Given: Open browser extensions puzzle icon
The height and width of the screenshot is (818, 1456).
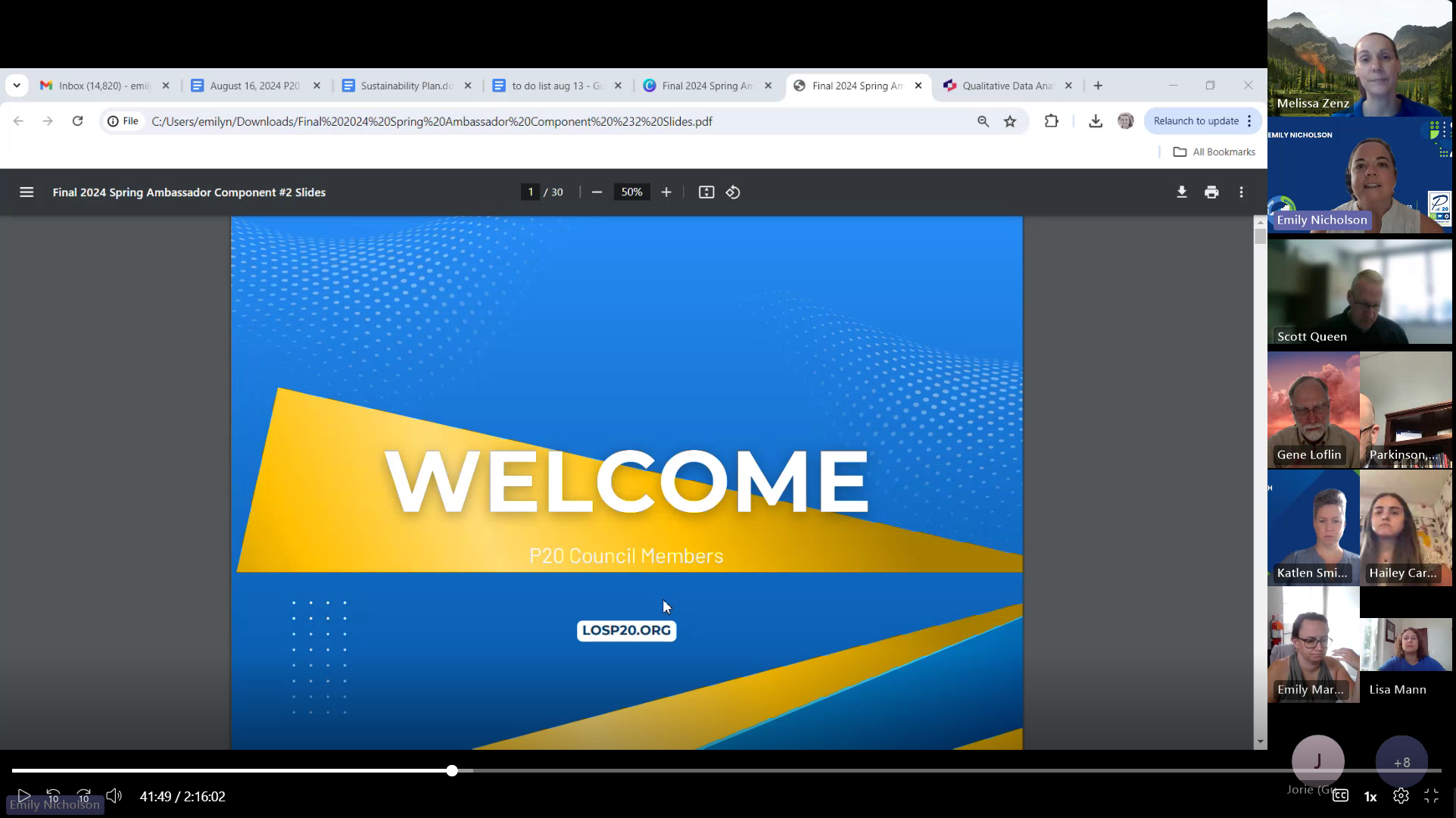Looking at the screenshot, I should (x=1052, y=121).
